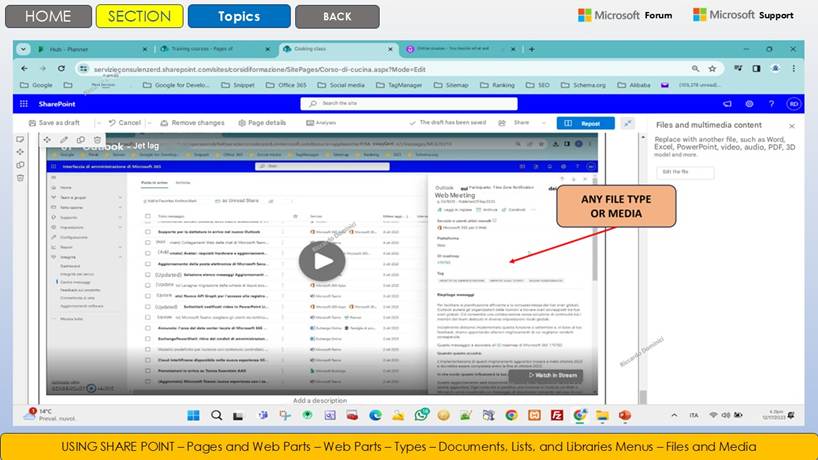This screenshot has width=818, height=460.
Task: Edit the web part with pencil icon
Action: (x=64, y=140)
